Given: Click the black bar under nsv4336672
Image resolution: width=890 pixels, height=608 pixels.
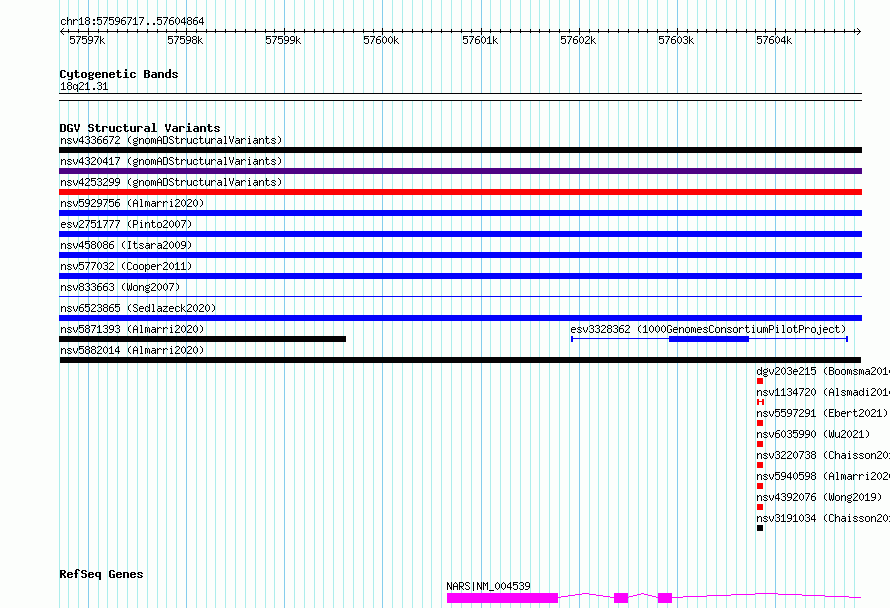Looking at the screenshot, I should [460, 150].
